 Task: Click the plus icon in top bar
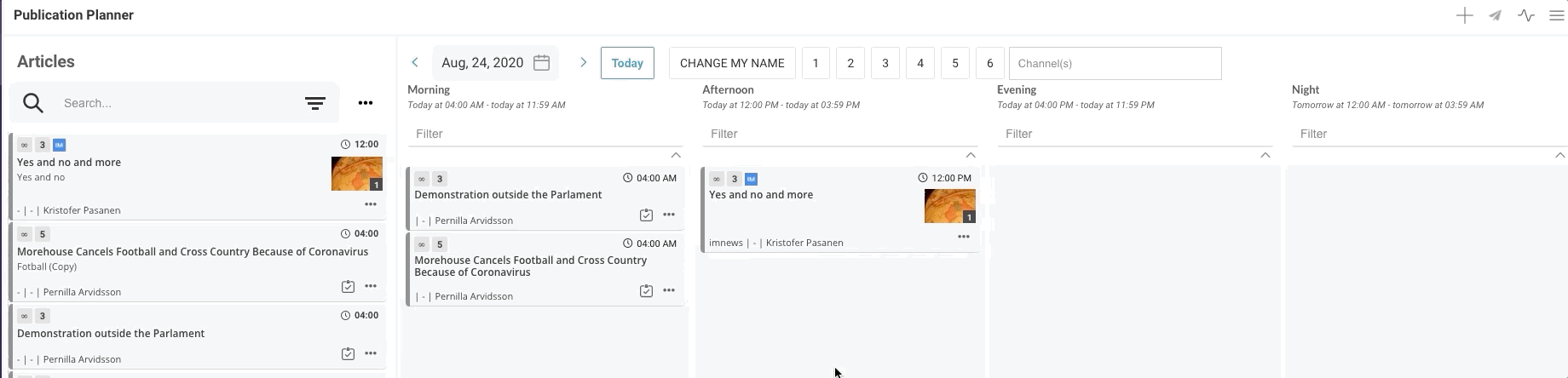[x=1464, y=15]
